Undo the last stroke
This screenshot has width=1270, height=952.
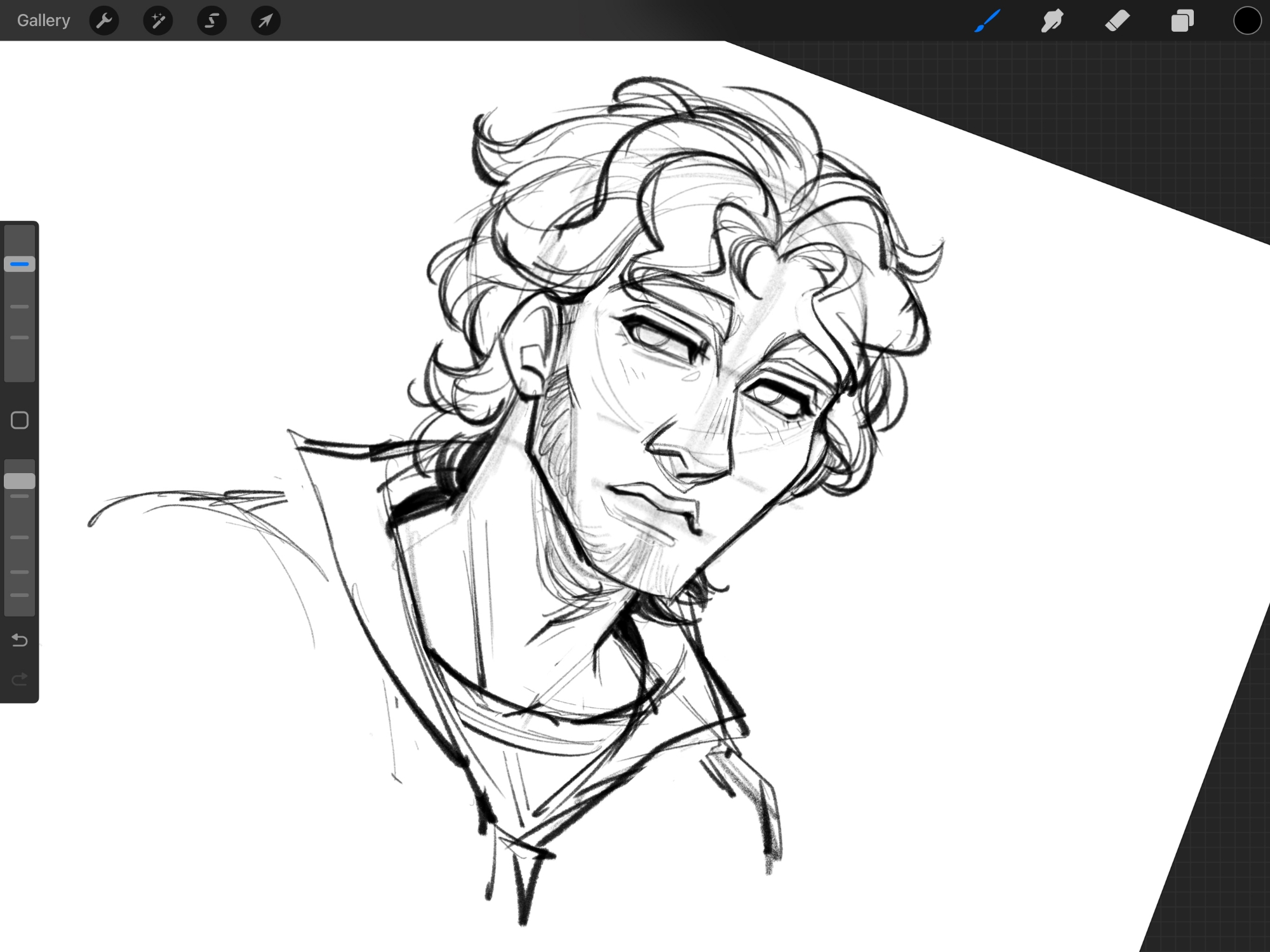click(x=20, y=640)
